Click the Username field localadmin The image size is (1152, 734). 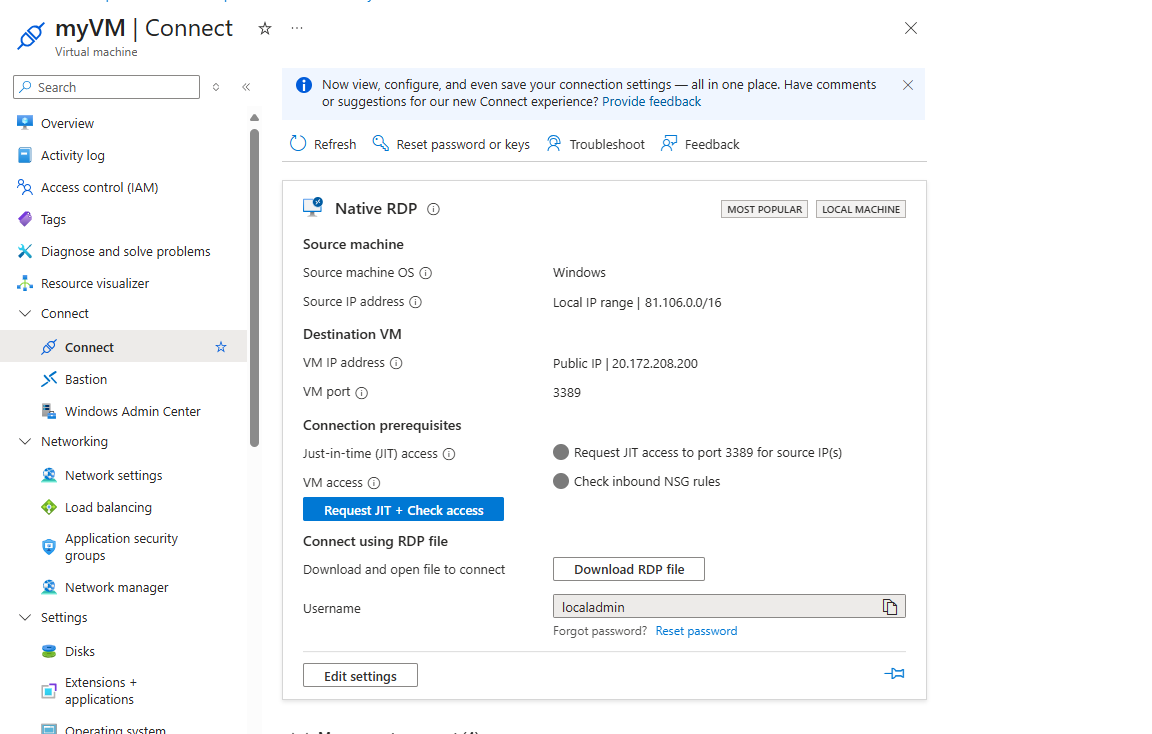click(x=729, y=606)
